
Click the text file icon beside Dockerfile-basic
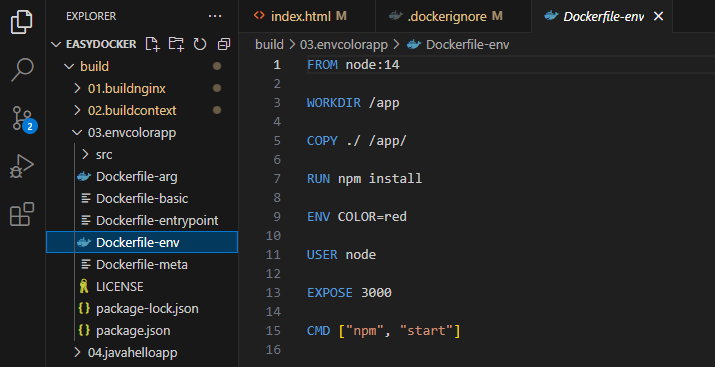(x=85, y=198)
